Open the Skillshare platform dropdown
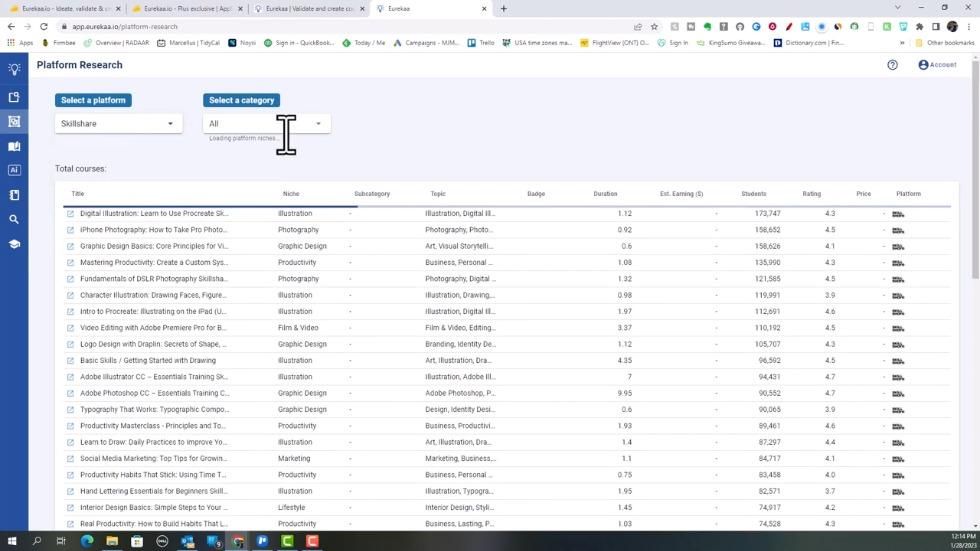The height and width of the screenshot is (551, 980). coord(118,124)
